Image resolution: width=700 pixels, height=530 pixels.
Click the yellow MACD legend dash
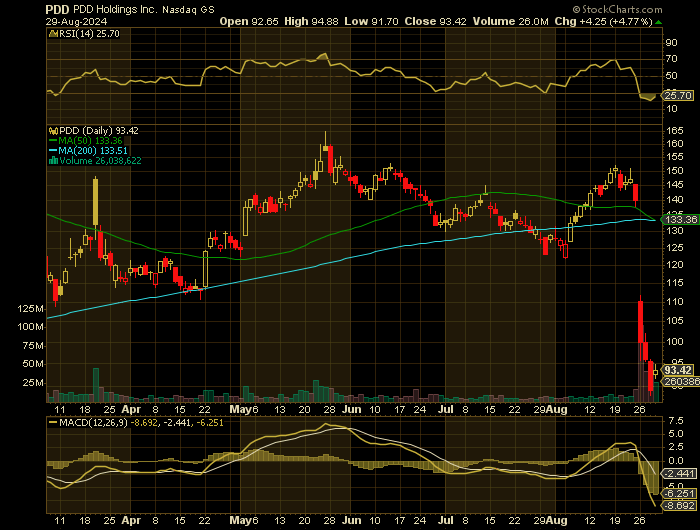click(x=53, y=422)
